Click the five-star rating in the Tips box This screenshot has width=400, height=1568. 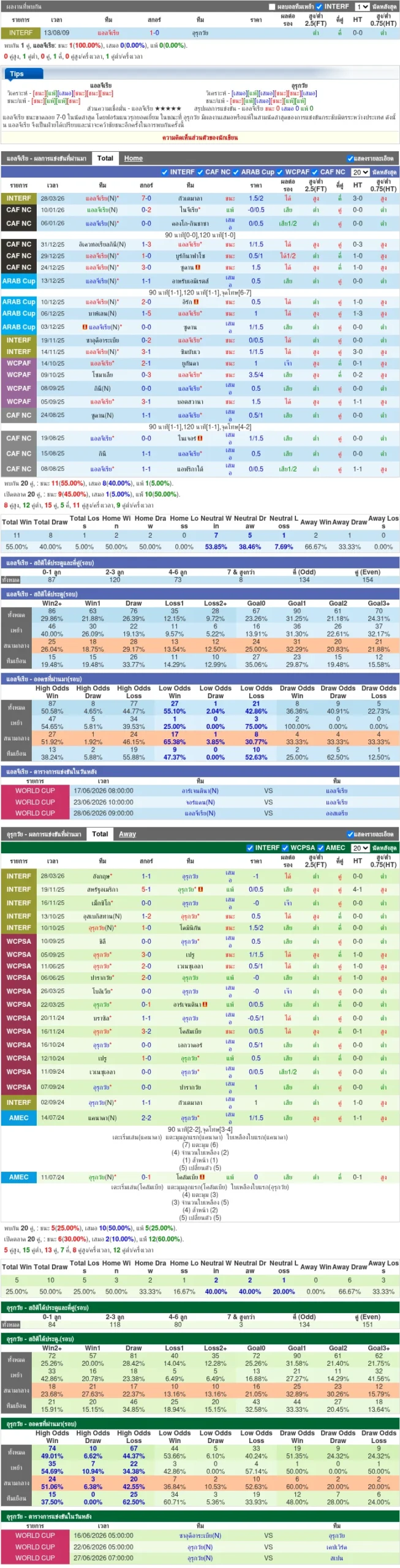pos(168,108)
